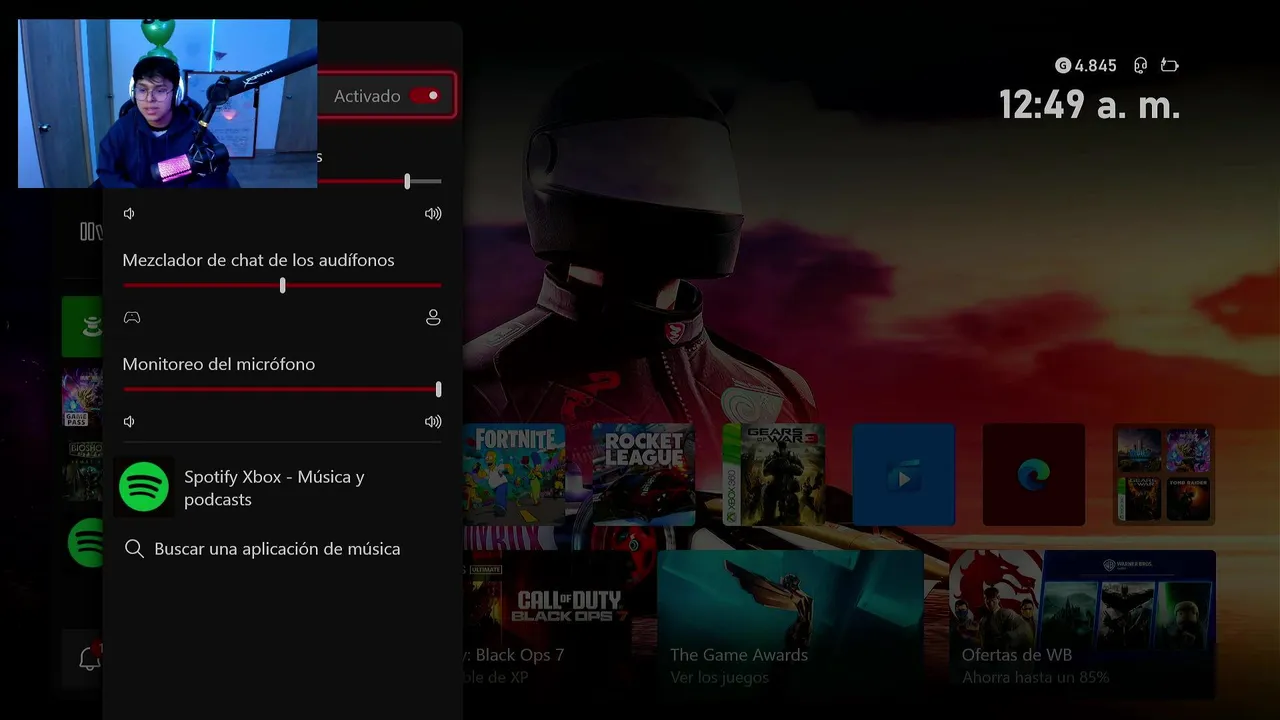Toggle the Activado headset audio switch
1280x720 pixels.
pyautogui.click(x=425, y=96)
